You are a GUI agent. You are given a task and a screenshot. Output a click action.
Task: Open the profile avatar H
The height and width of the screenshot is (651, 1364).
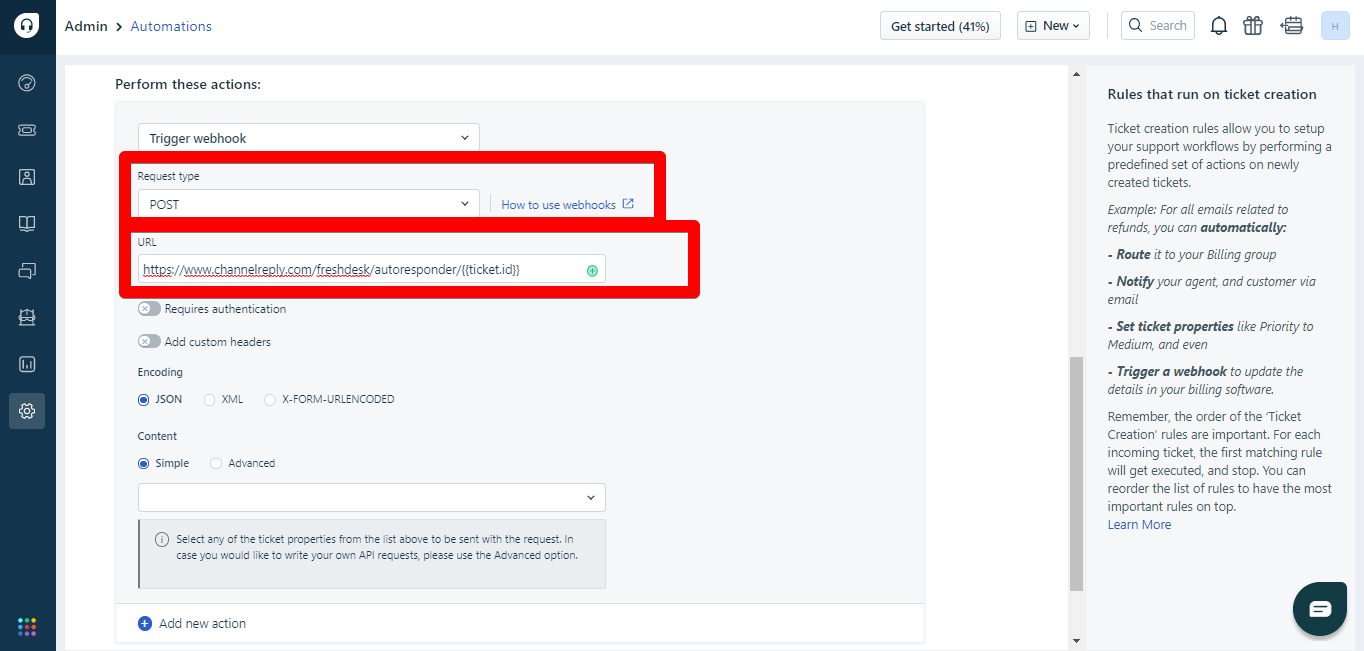(x=1335, y=26)
